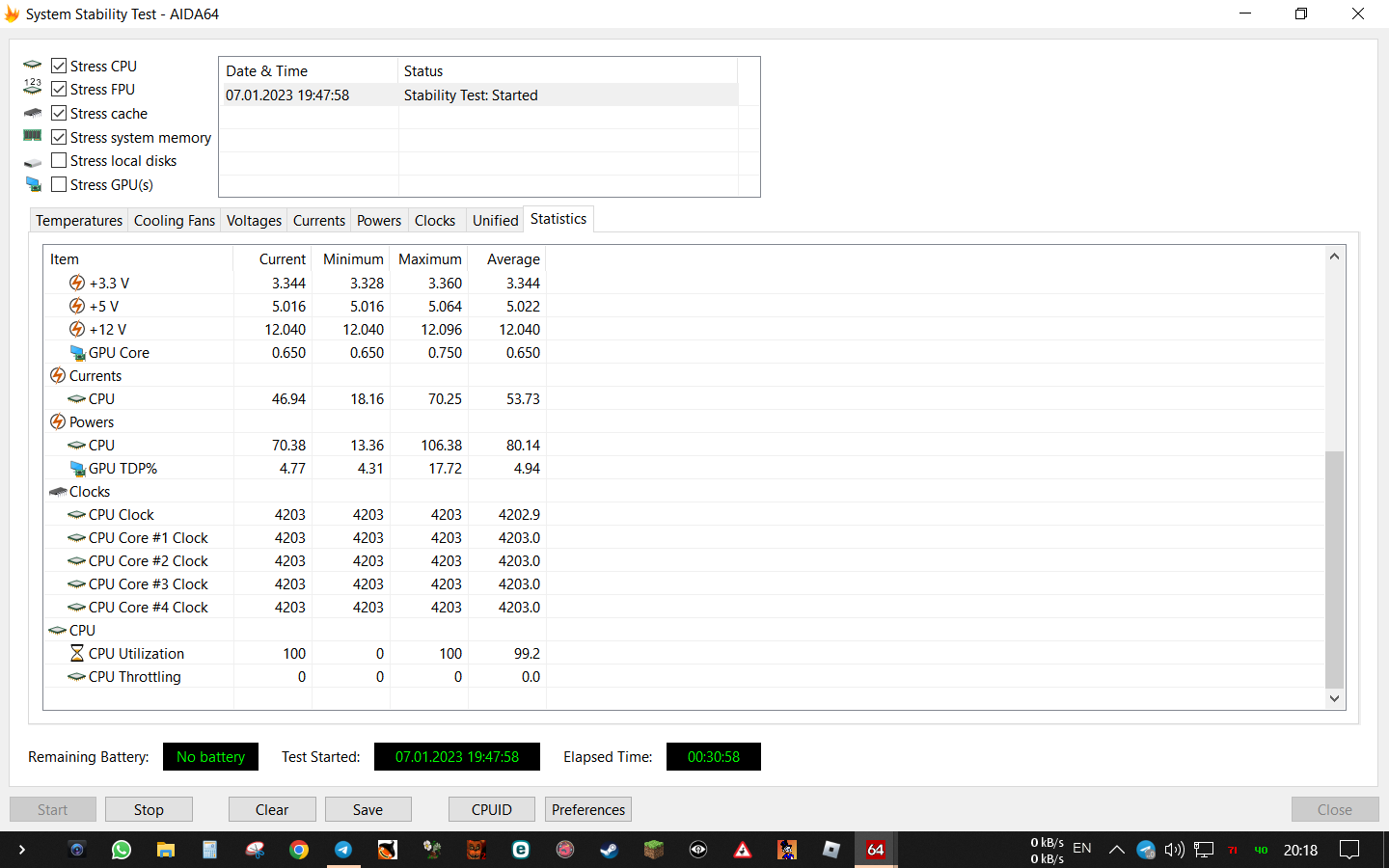Click the Item column header
The height and width of the screenshot is (868, 1389).
(x=138, y=259)
